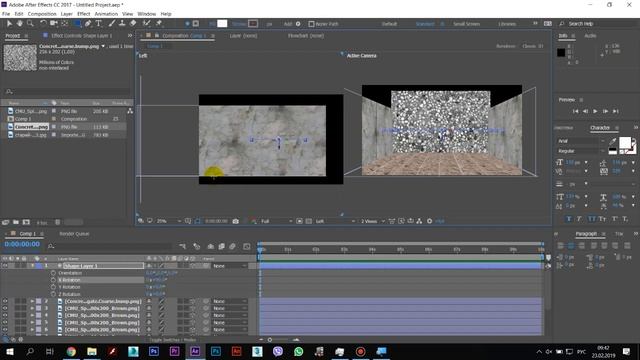Image resolution: width=640 pixels, height=360 pixels.
Task: Select the Brush tool
Action: pyautogui.click(x=112, y=24)
